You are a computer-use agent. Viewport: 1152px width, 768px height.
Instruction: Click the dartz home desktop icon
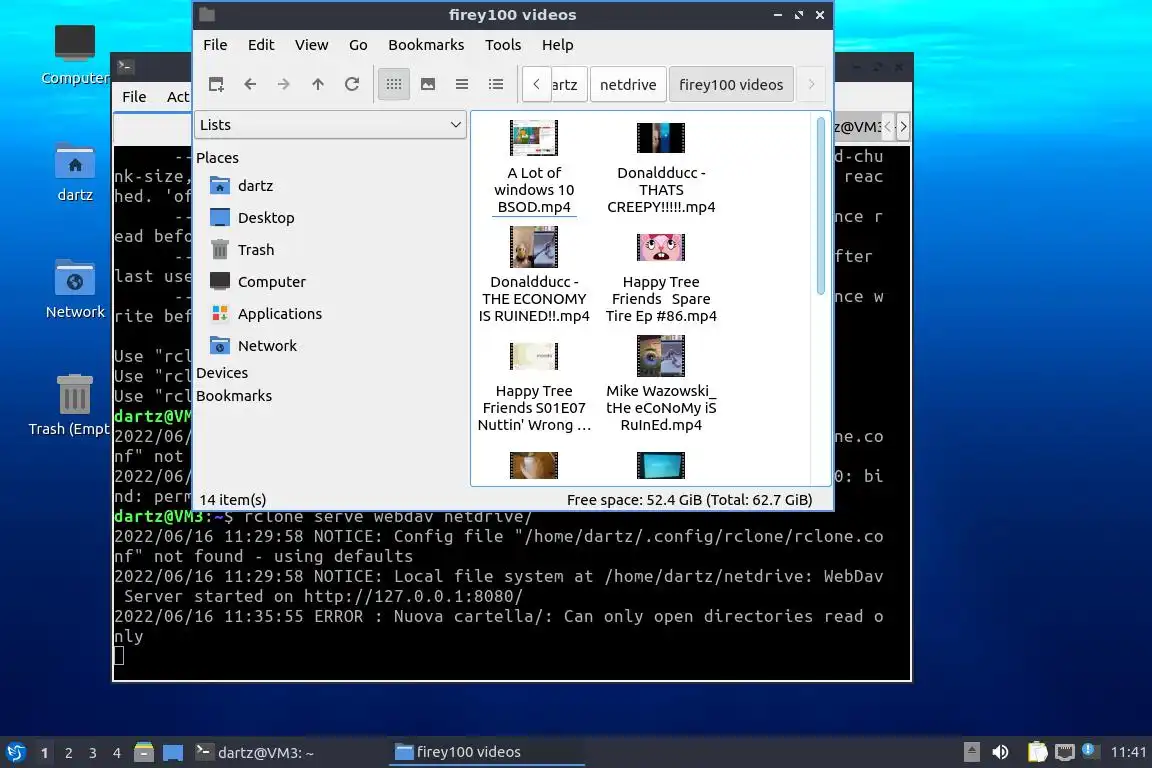(75, 173)
